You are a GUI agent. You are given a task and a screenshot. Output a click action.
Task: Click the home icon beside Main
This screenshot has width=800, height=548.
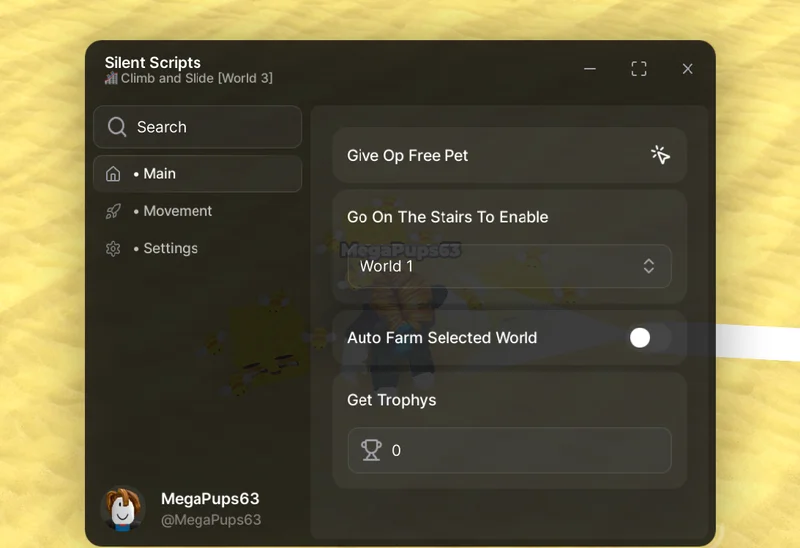(113, 174)
